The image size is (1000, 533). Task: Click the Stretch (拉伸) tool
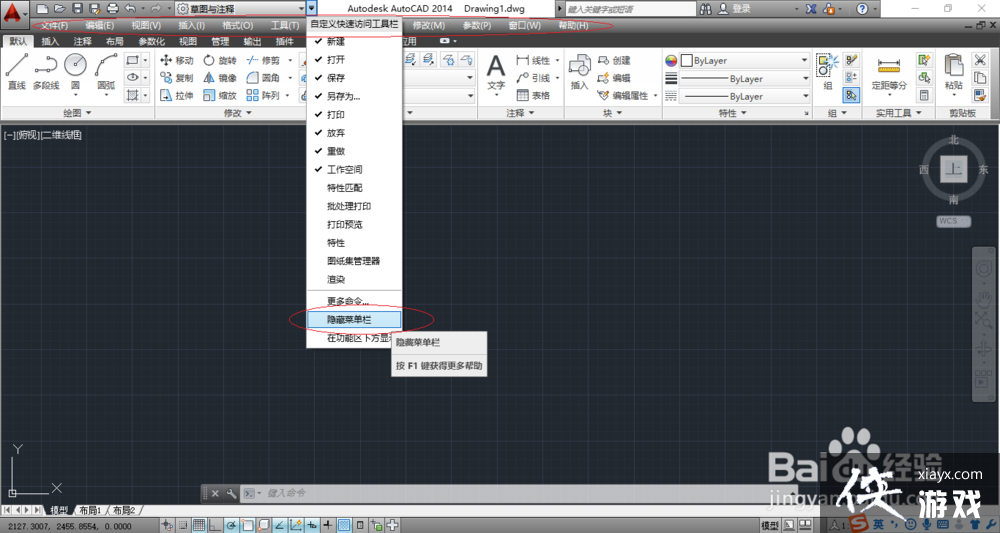pyautogui.click(x=177, y=96)
